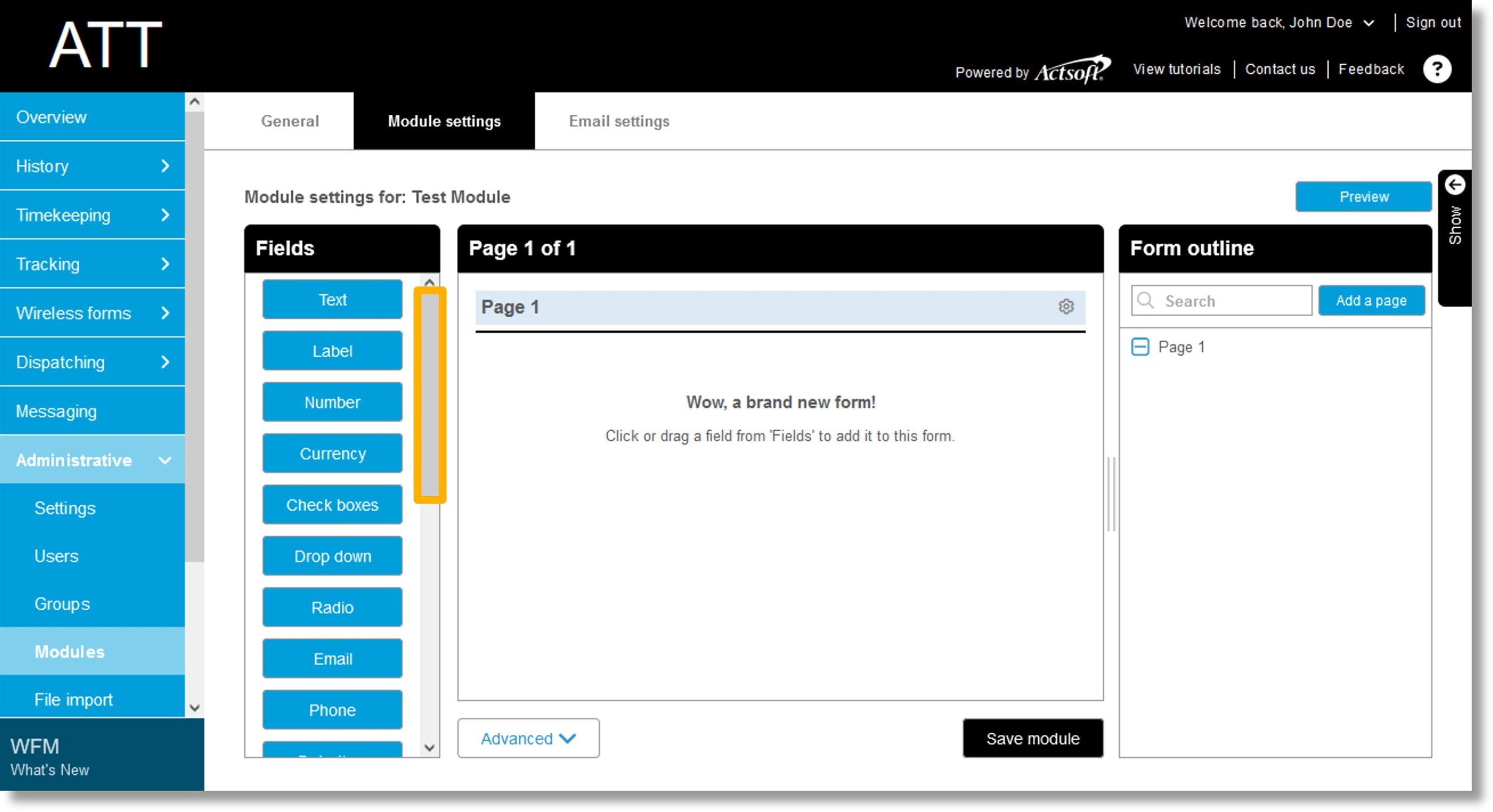Open Overview in the sidebar
1493x812 pixels.
(x=92, y=117)
